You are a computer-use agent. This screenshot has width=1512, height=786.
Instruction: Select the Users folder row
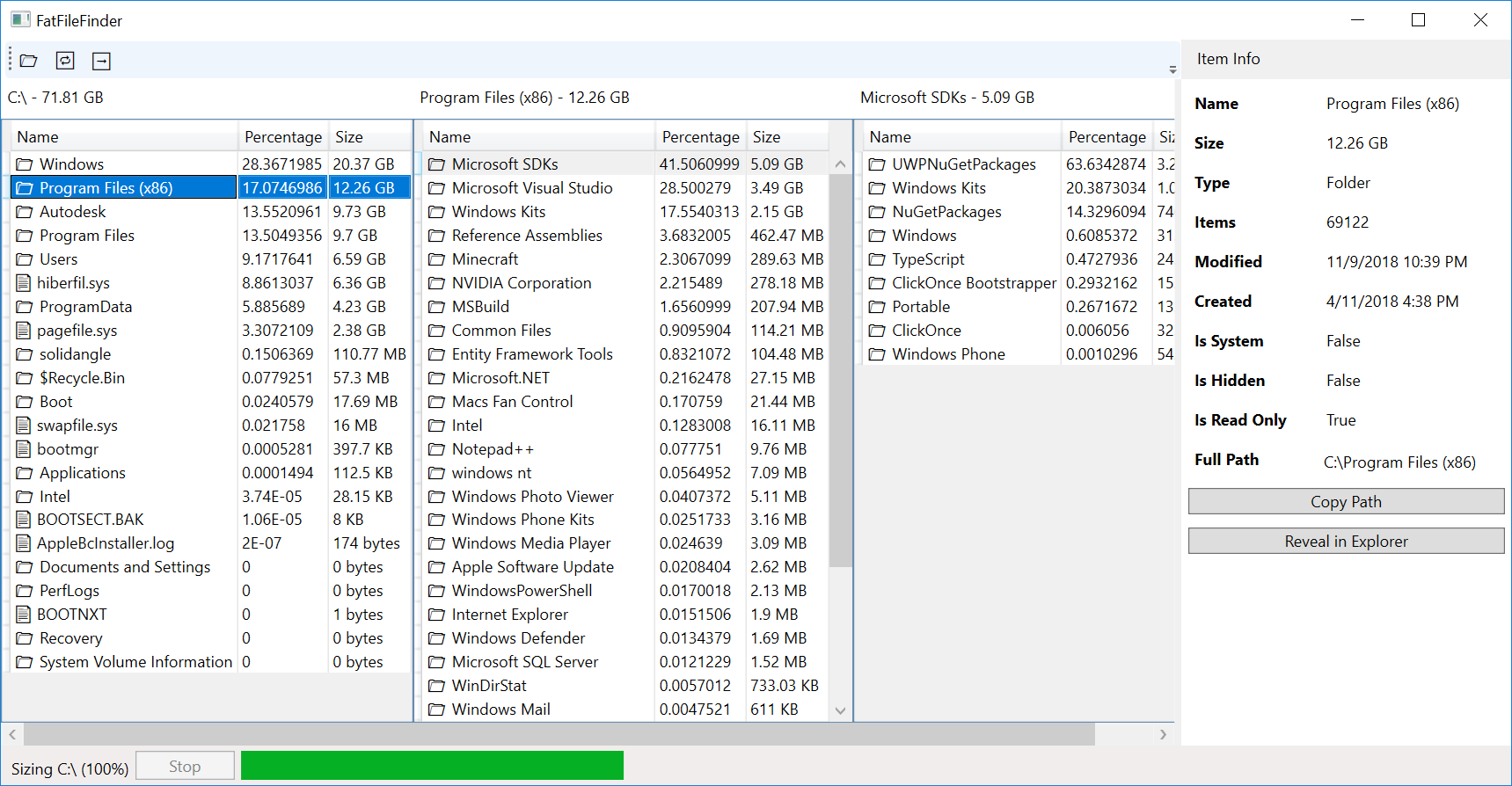[x=211, y=259]
